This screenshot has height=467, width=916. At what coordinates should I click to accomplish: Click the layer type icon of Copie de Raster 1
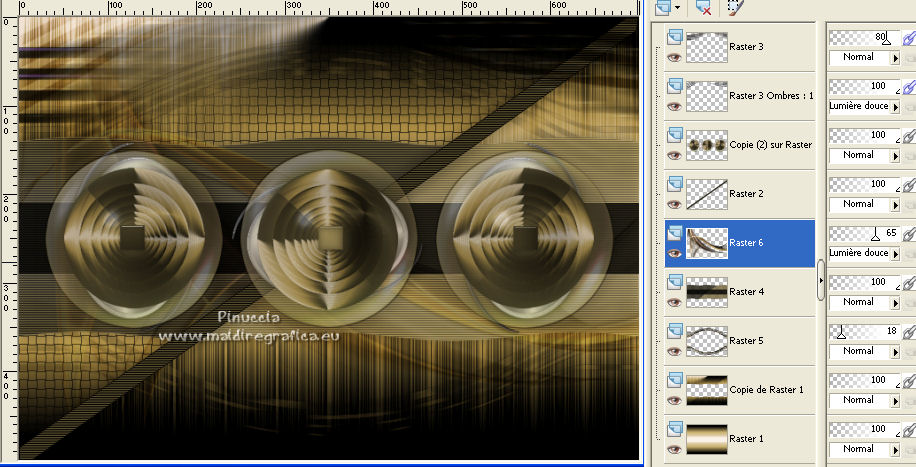coord(675,380)
